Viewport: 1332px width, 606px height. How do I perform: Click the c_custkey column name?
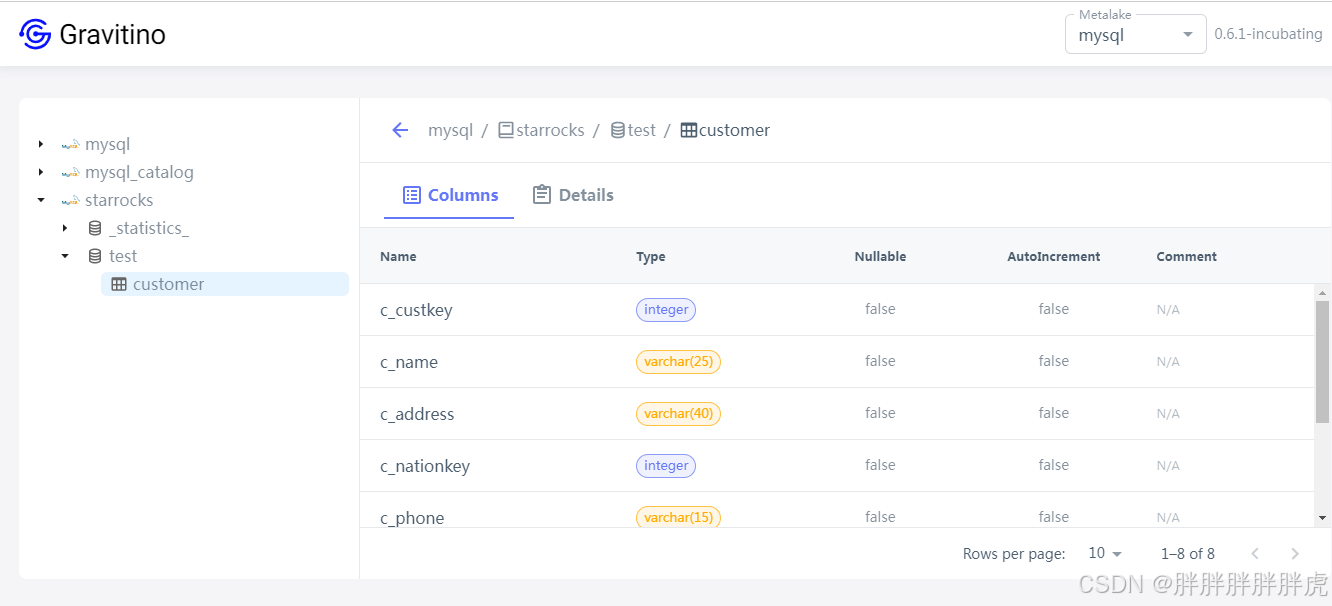416,310
